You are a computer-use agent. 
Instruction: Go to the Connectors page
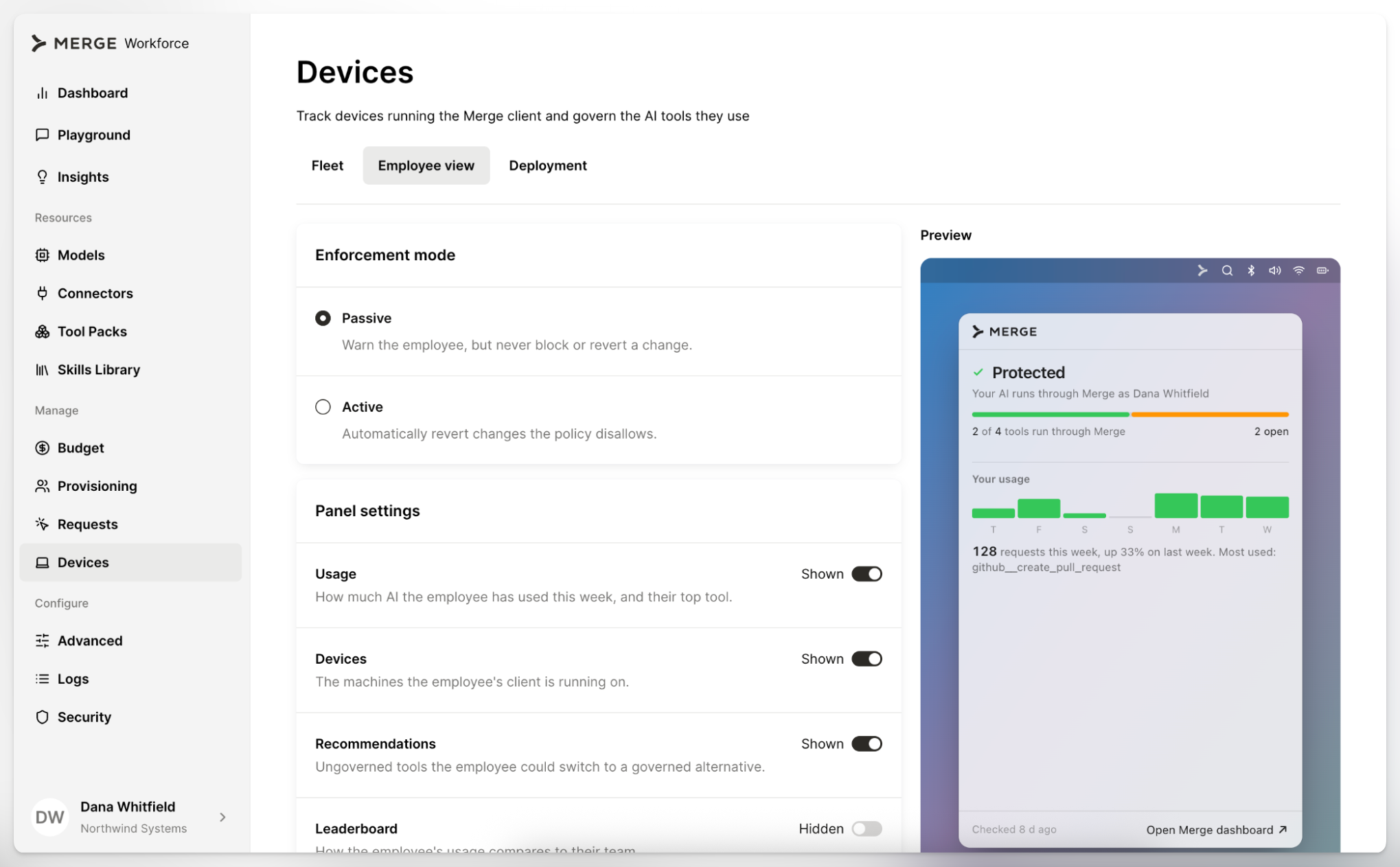coord(130,293)
